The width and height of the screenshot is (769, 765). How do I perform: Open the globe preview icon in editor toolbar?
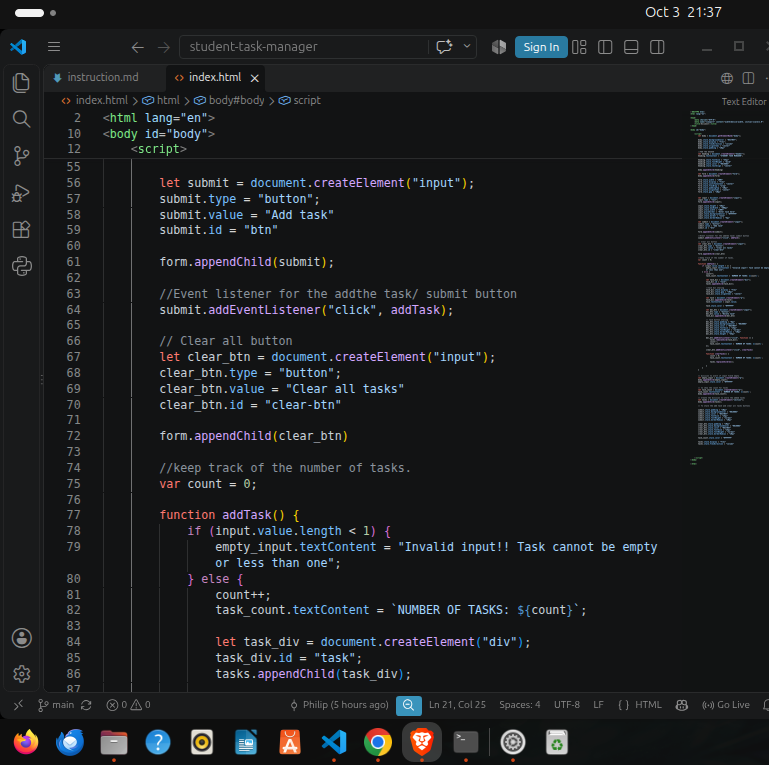[727, 78]
